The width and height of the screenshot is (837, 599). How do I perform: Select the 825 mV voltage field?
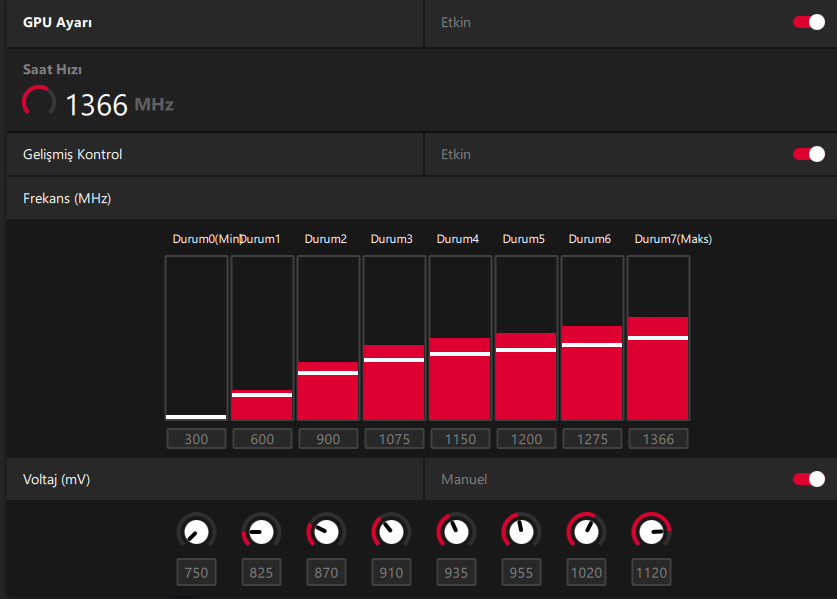click(261, 572)
